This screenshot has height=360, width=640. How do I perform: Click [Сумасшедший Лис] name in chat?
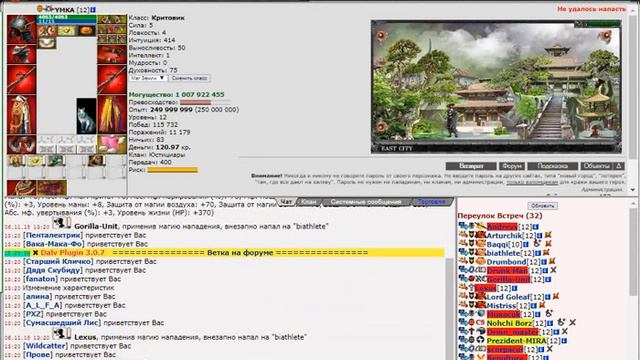tap(62, 323)
